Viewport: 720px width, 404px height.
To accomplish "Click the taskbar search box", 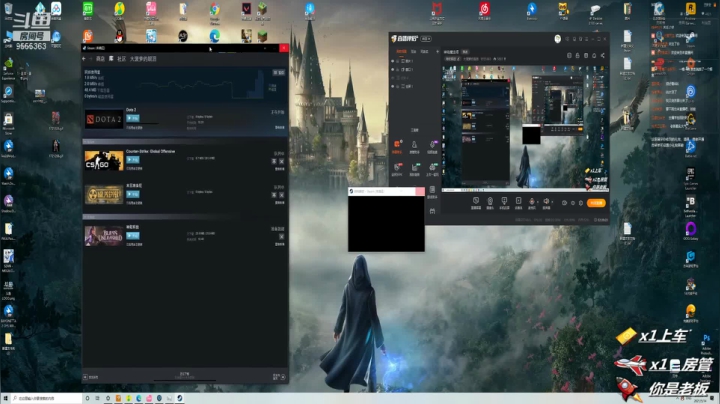I will (47, 398).
